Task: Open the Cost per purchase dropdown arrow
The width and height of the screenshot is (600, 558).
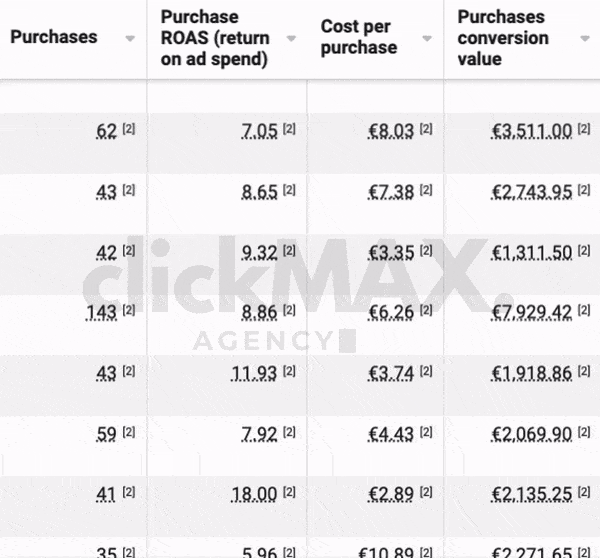Action: pyautogui.click(x=427, y=38)
